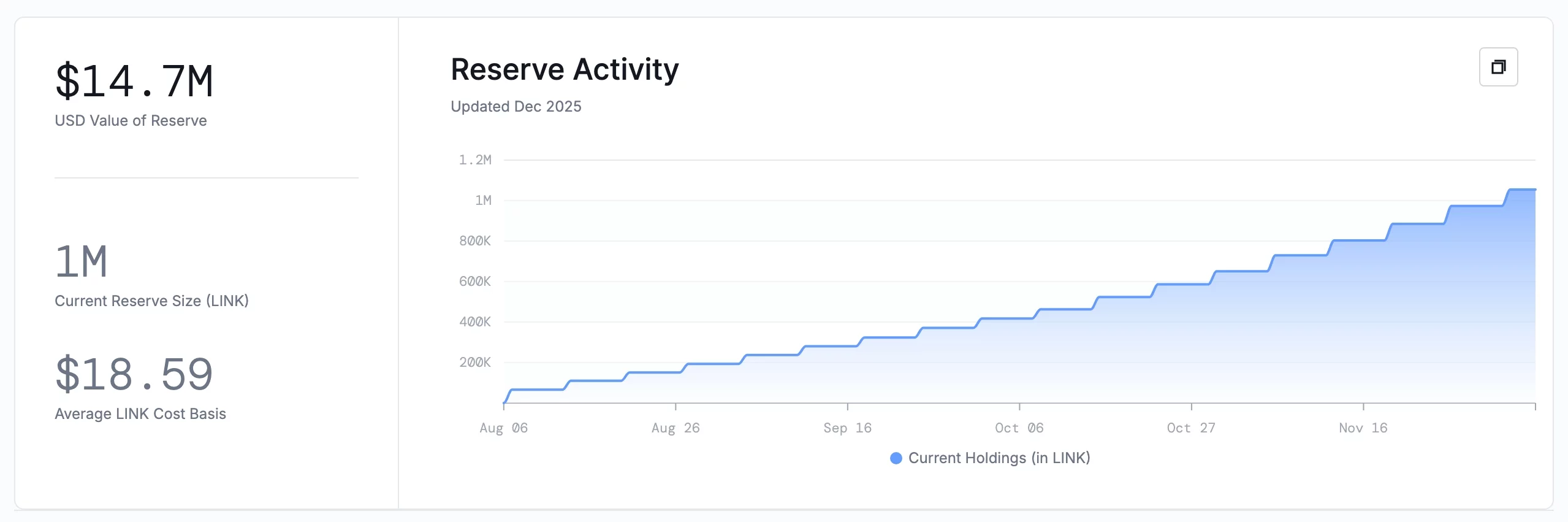Click the Updated Dec 2025 subtitle
The width and height of the screenshot is (1568, 522).
click(516, 107)
